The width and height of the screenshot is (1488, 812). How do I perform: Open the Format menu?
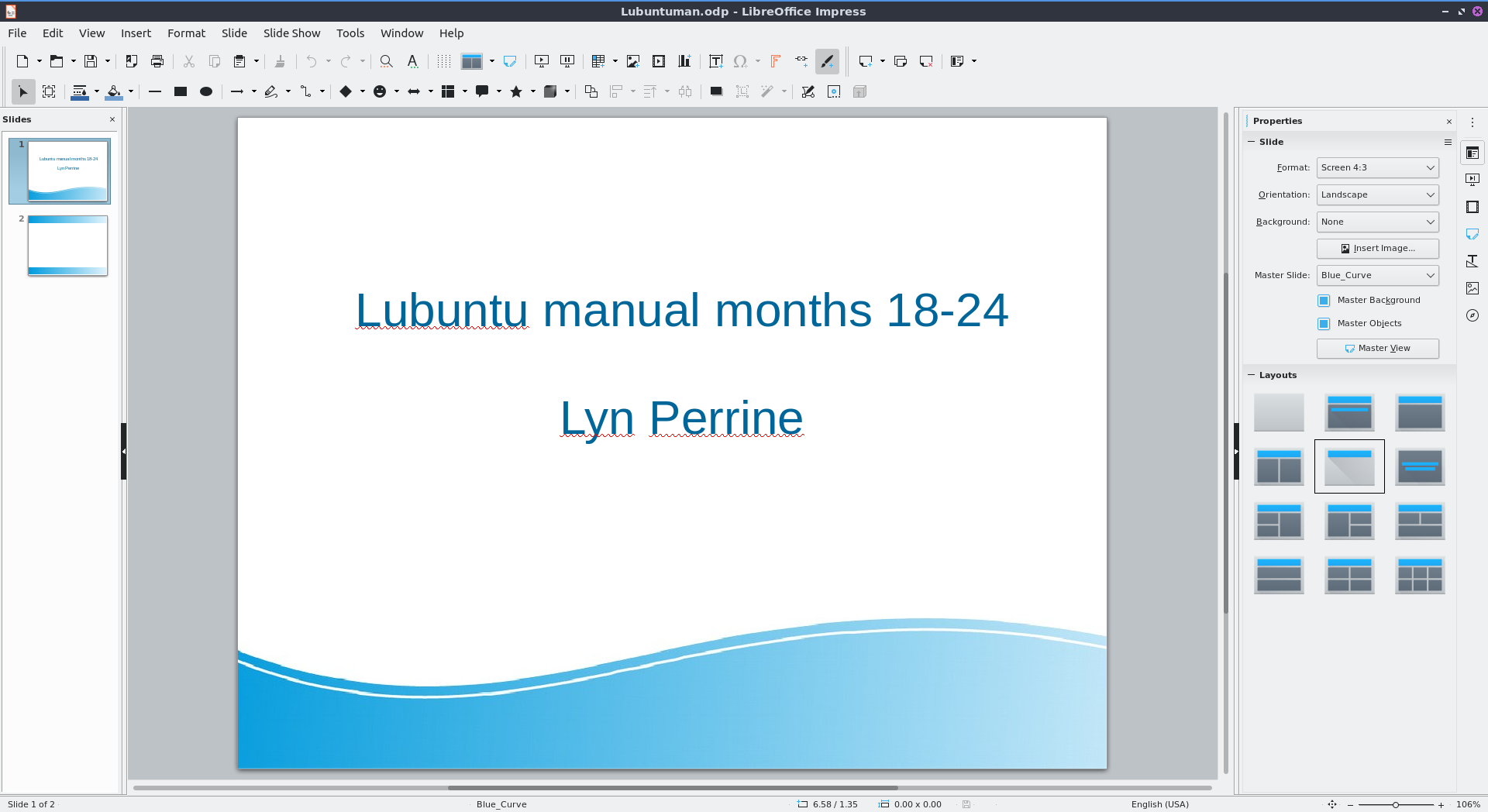[186, 33]
